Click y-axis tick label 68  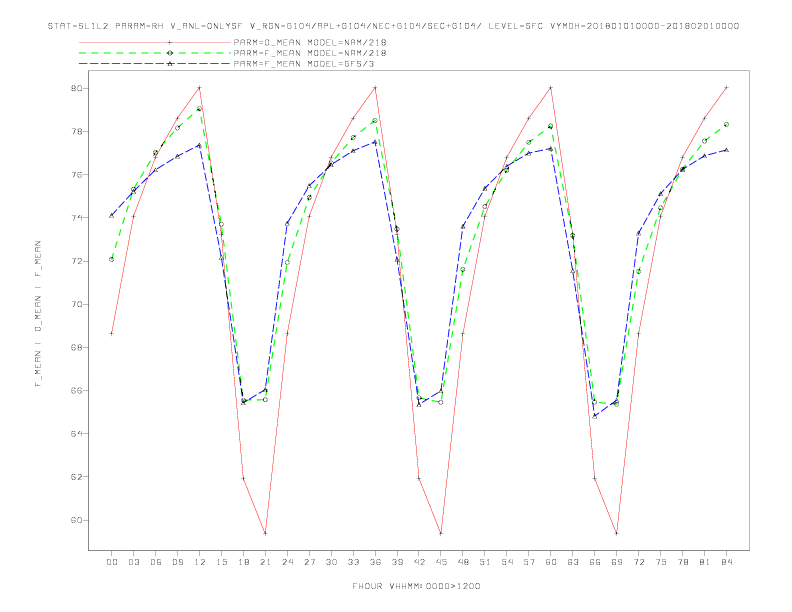[75, 347]
